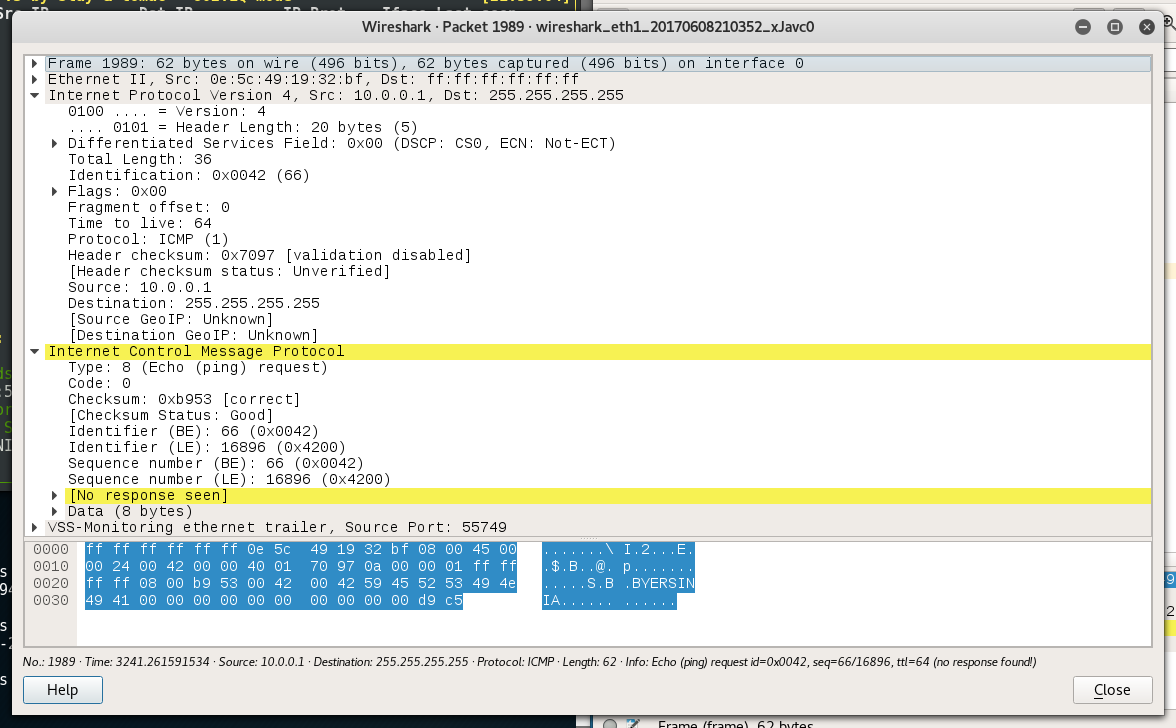This screenshot has height=728, width=1176.
Task: Expand the Ethernet II row
Action: [x=34, y=79]
